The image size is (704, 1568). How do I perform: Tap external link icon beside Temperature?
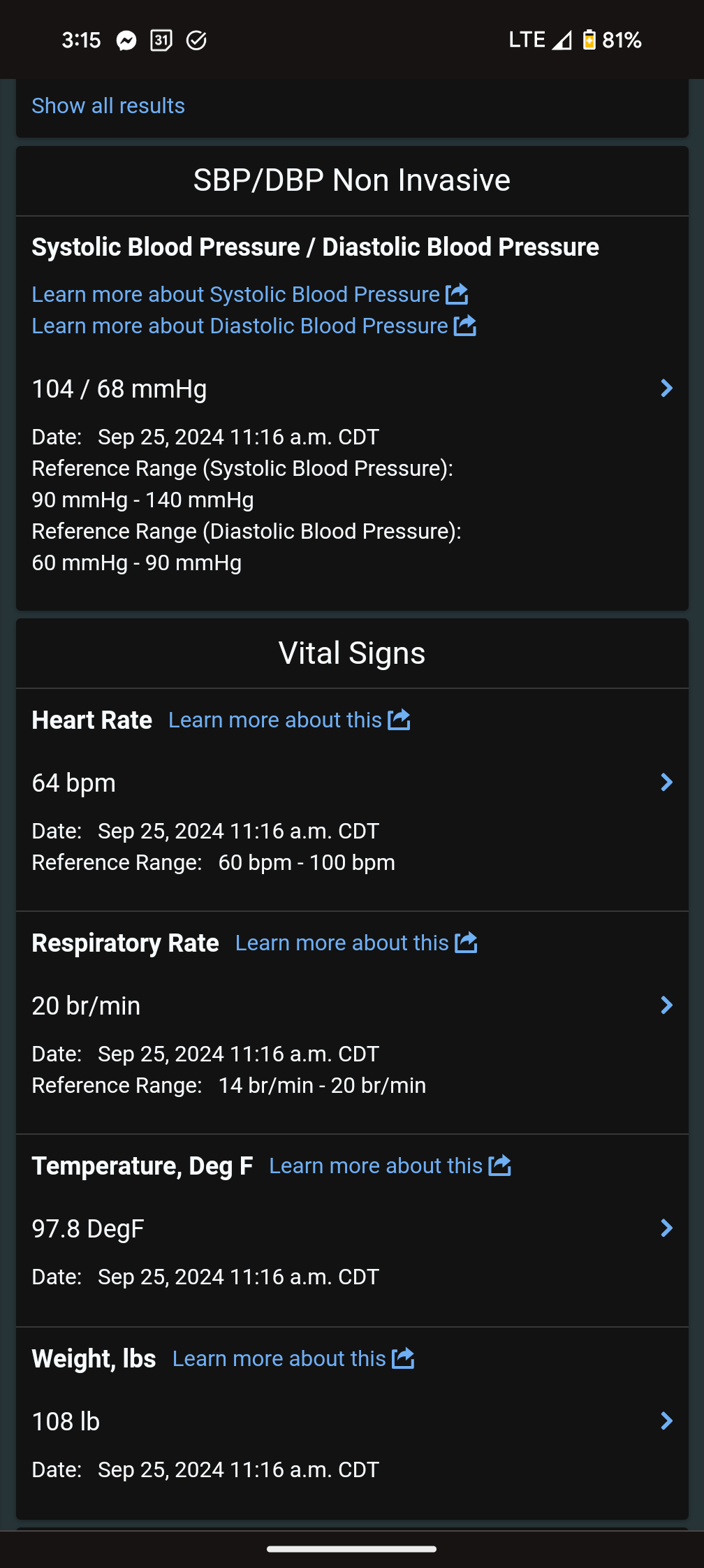499,1166
